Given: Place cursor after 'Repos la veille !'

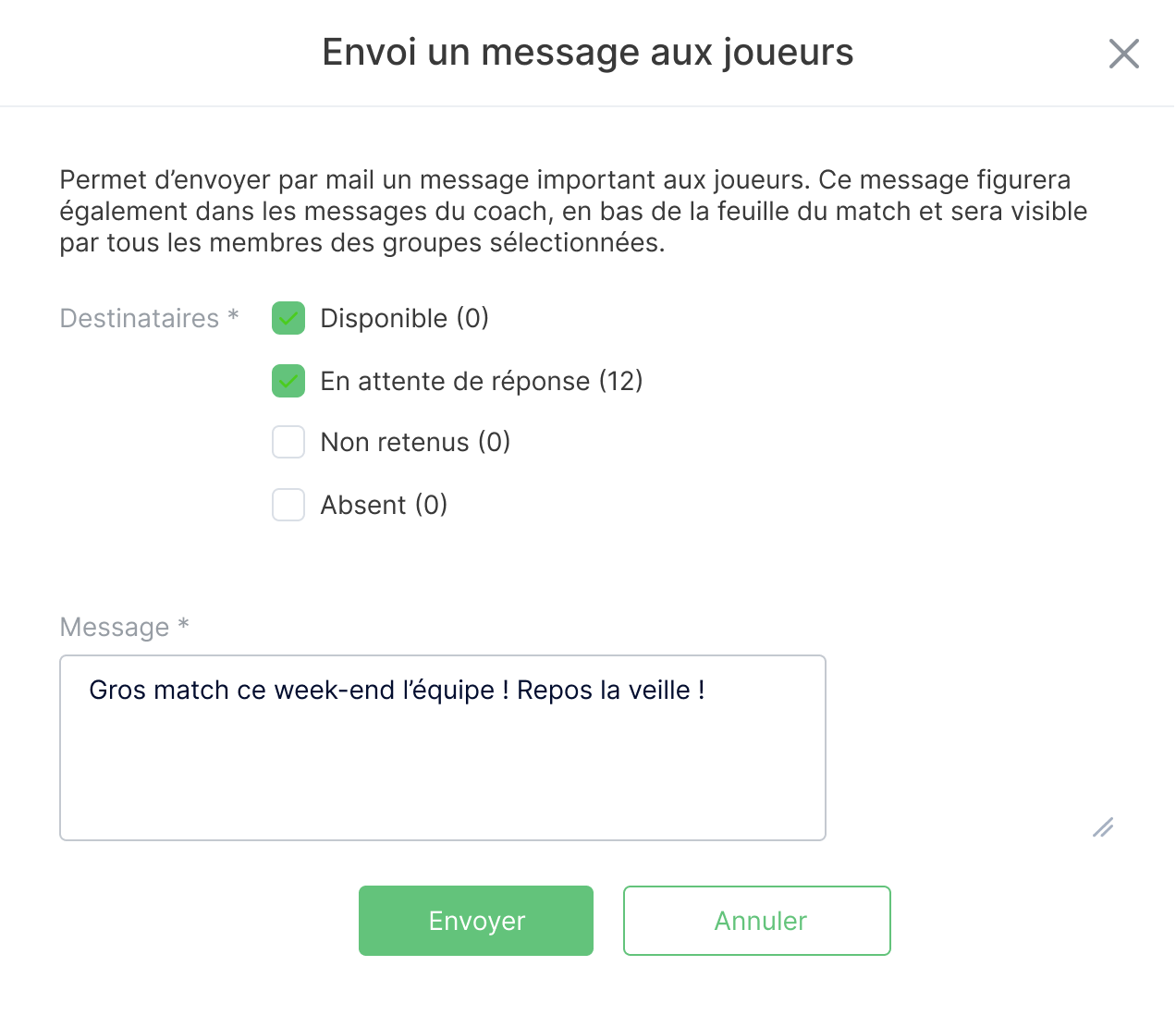Looking at the screenshot, I should tap(708, 690).
